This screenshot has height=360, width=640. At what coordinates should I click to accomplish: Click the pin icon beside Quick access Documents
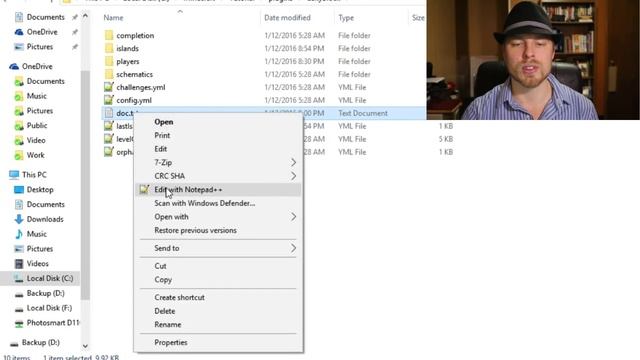[75, 17]
